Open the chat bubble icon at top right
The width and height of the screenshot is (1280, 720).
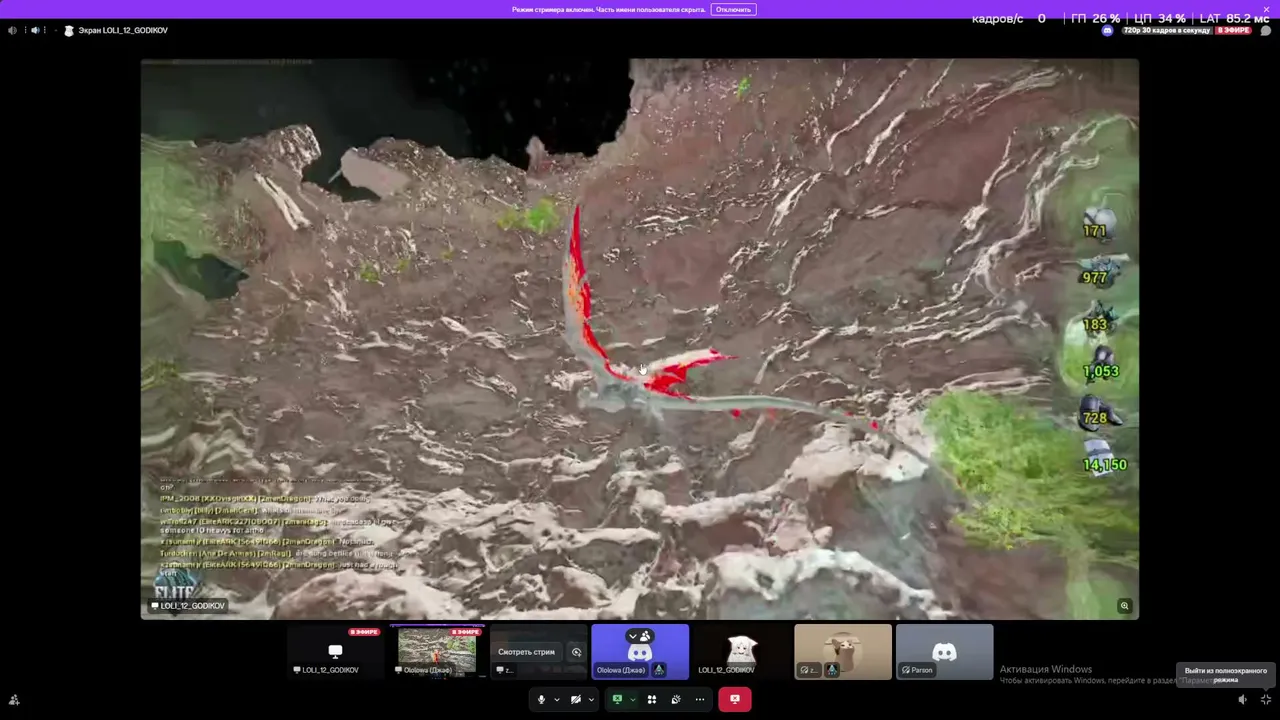click(1265, 30)
